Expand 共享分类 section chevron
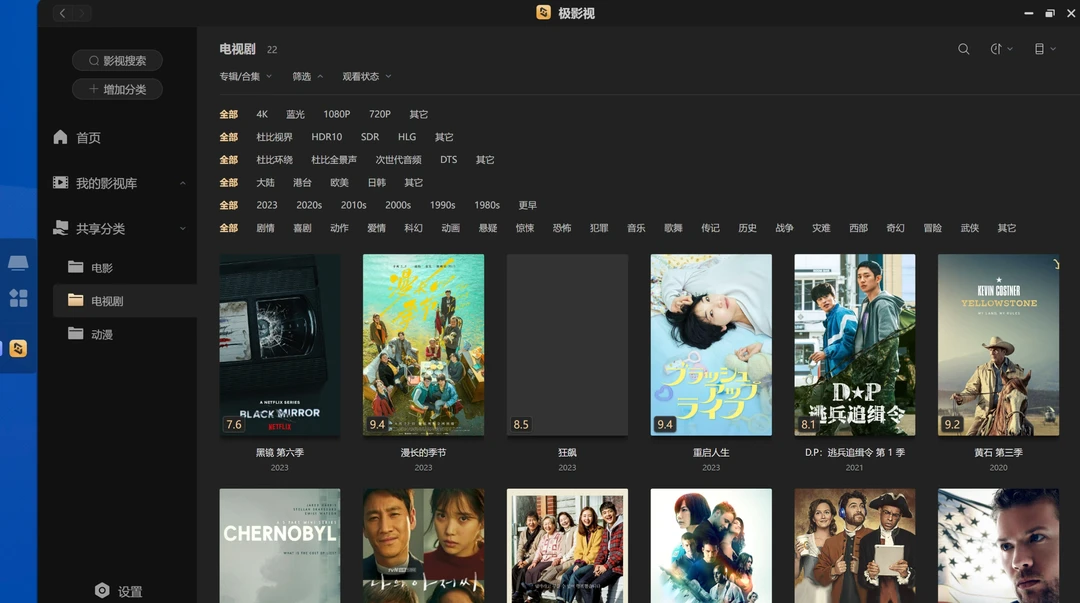 click(183, 229)
